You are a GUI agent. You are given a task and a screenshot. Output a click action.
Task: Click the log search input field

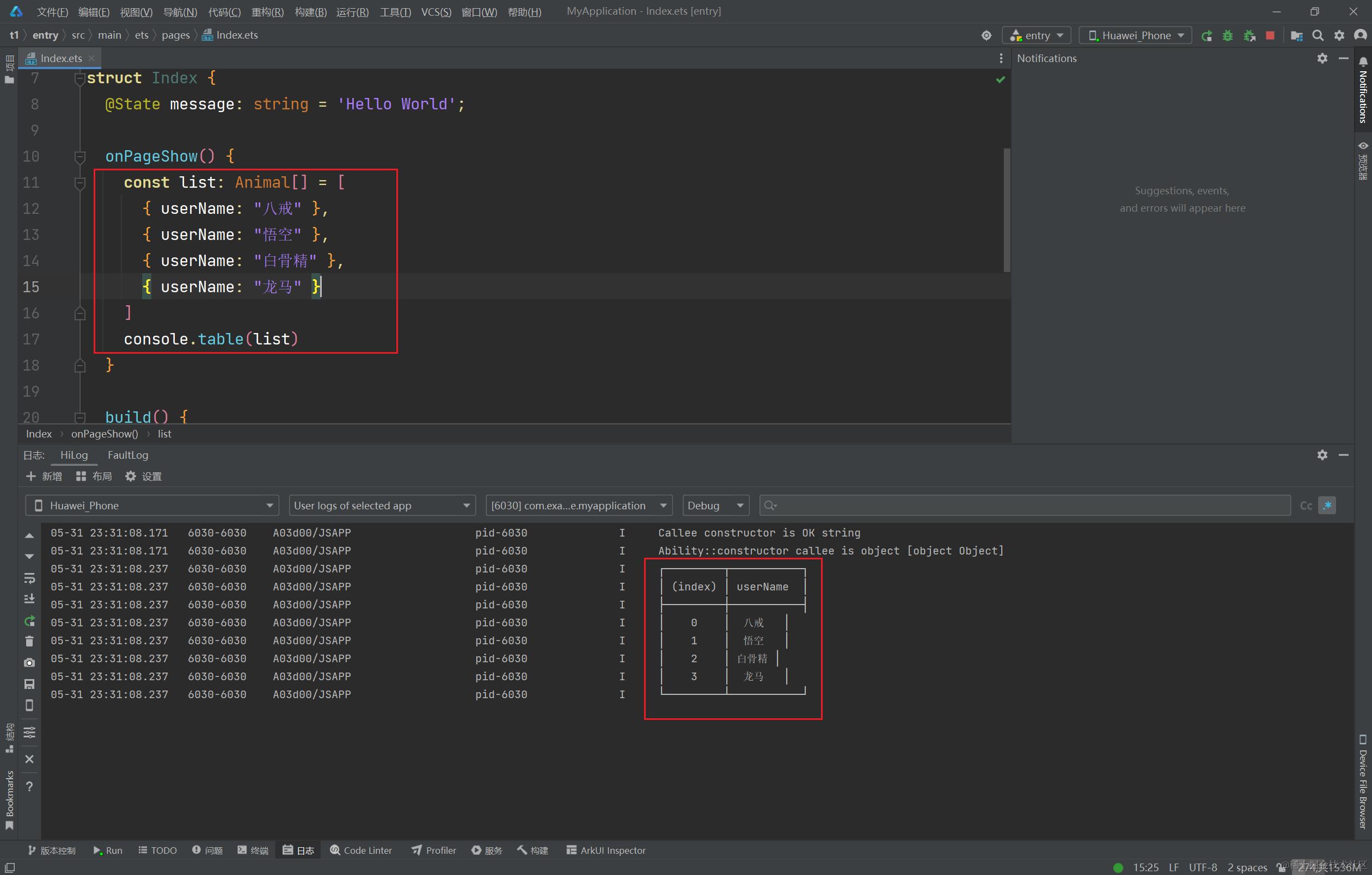[x=1026, y=506]
